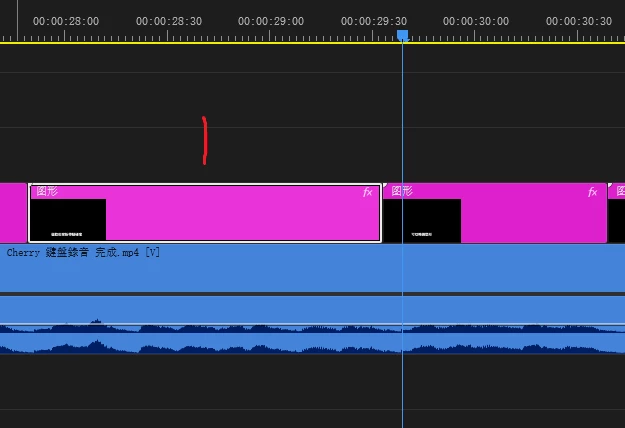The height and width of the screenshot is (428, 625).
Task: Select the Cherry 鍵盤錄音 完成.mp4 [V] video clip
Action: coord(312,268)
